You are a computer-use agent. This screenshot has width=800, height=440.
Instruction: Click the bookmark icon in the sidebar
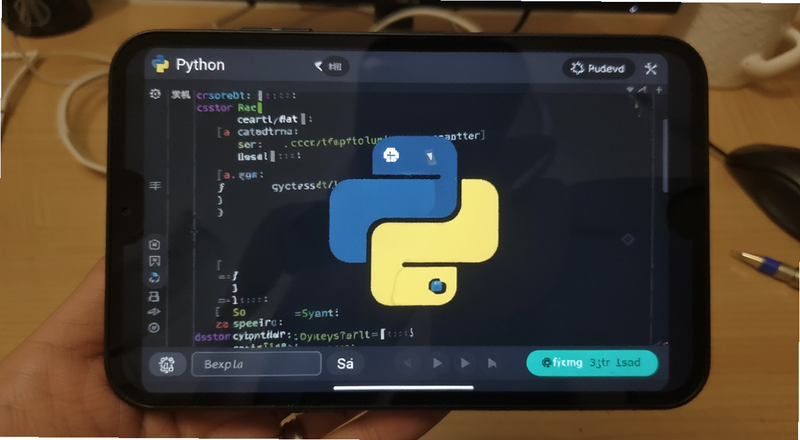[155, 261]
